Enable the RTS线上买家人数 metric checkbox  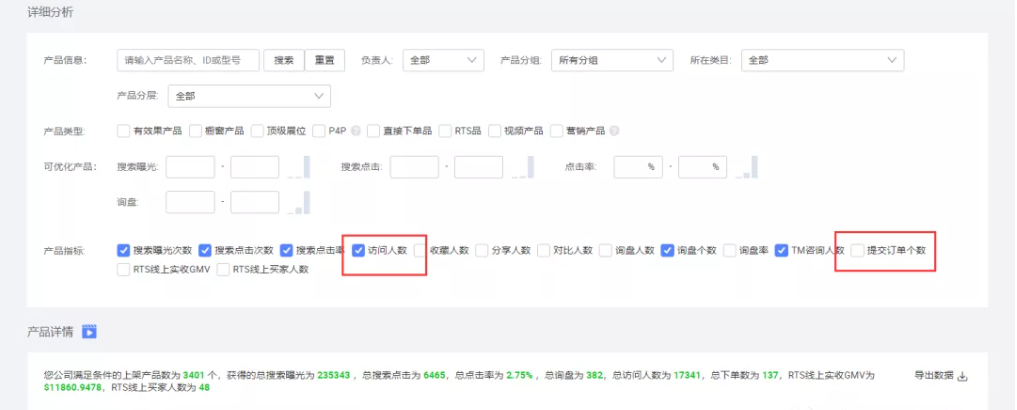click(x=224, y=270)
